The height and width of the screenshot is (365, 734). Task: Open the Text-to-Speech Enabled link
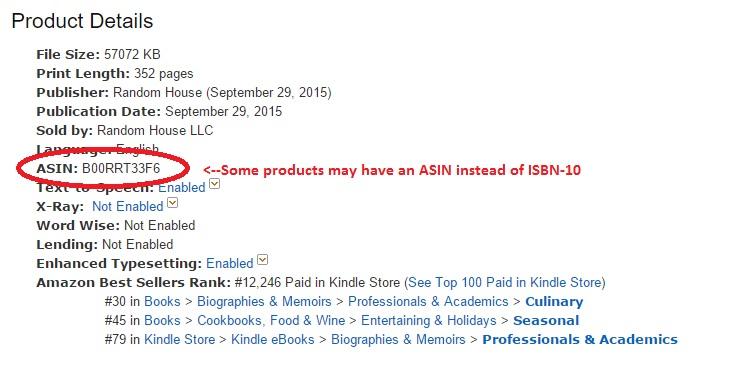(x=182, y=188)
